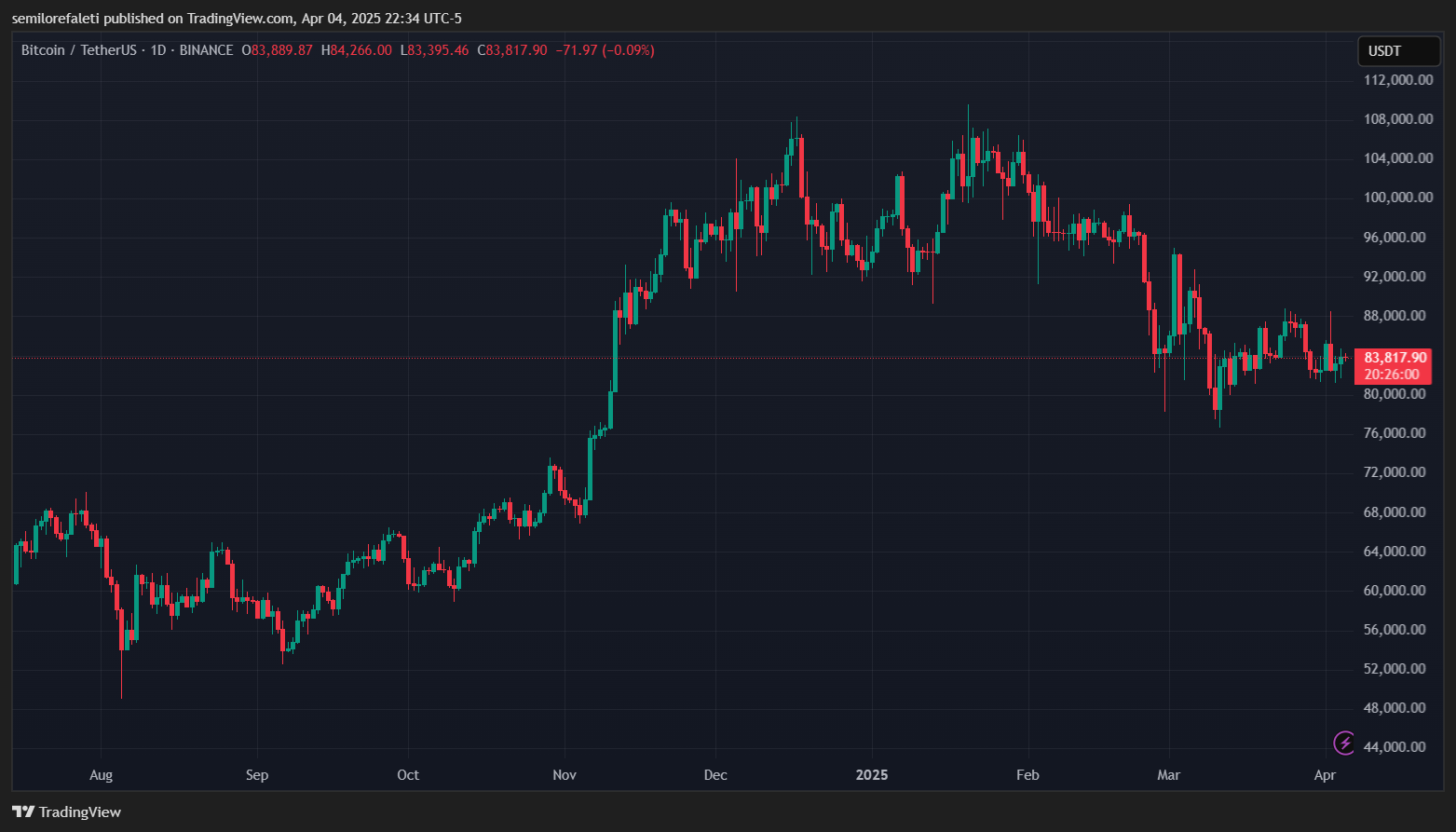The image size is (1456, 832).
Task: Click the open value O83,889.87
Action: click(x=277, y=49)
